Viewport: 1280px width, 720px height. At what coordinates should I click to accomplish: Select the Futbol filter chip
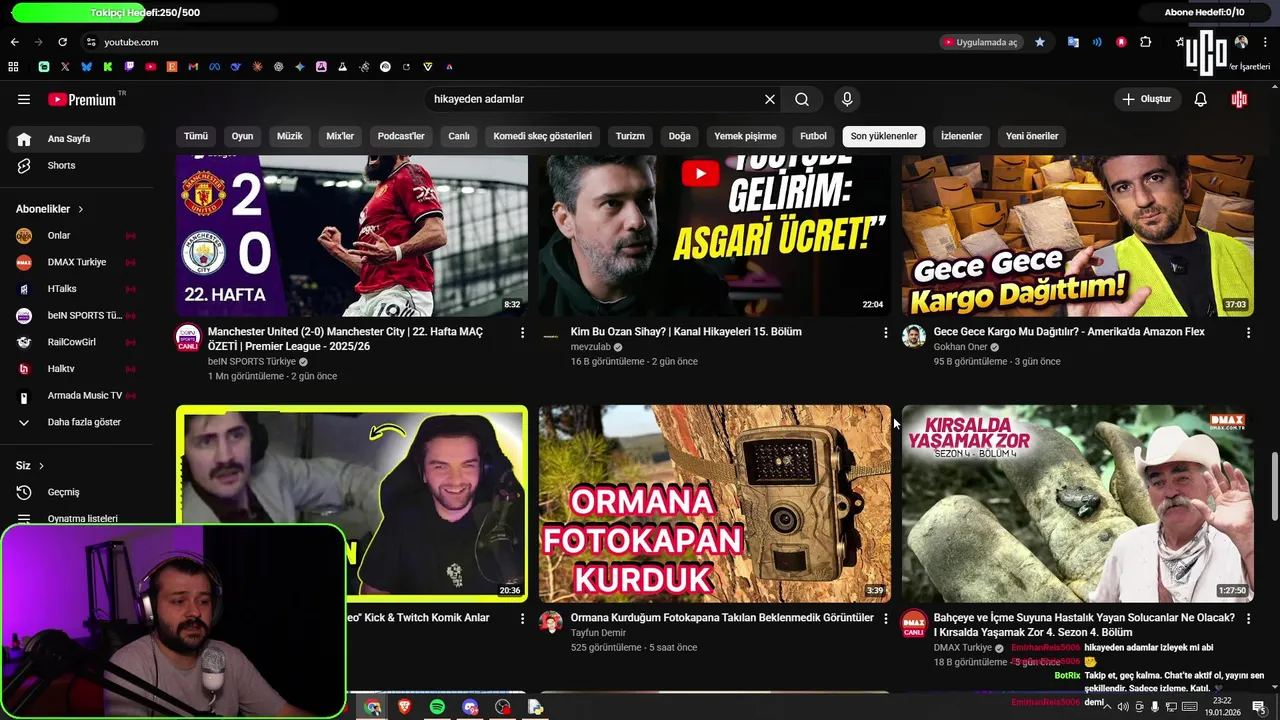click(814, 136)
